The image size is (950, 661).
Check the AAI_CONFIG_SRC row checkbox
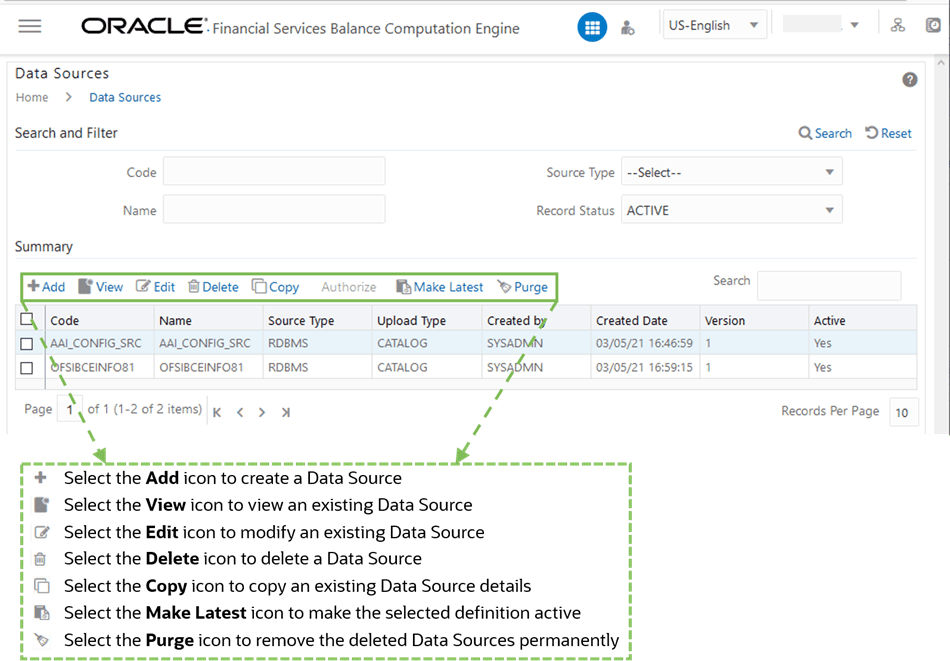pos(27,344)
